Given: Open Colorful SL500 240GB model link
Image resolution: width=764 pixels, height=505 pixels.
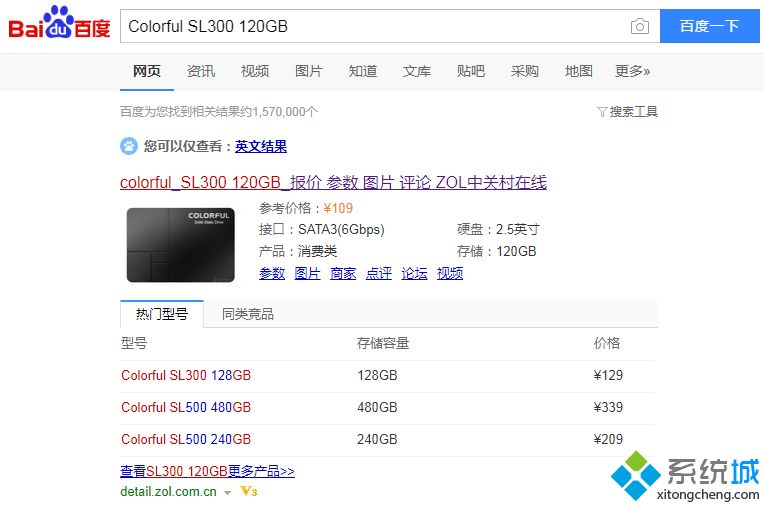Looking at the screenshot, I should (186, 439).
